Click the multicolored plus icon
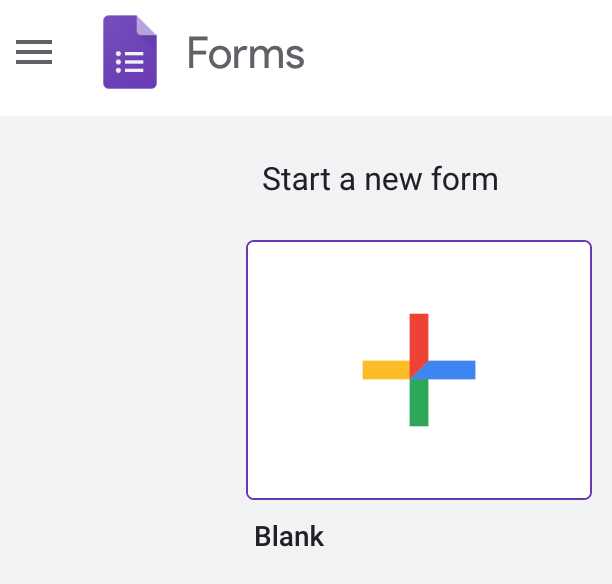612x584 pixels. click(419, 370)
